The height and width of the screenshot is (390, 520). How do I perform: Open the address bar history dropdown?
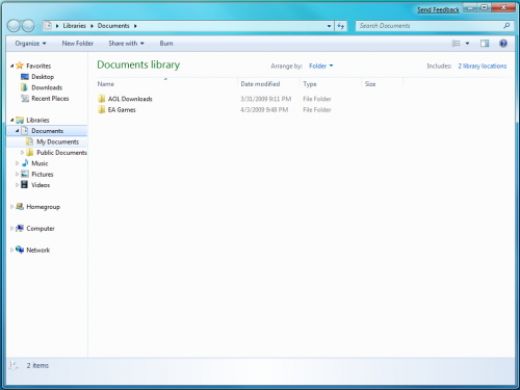329,26
